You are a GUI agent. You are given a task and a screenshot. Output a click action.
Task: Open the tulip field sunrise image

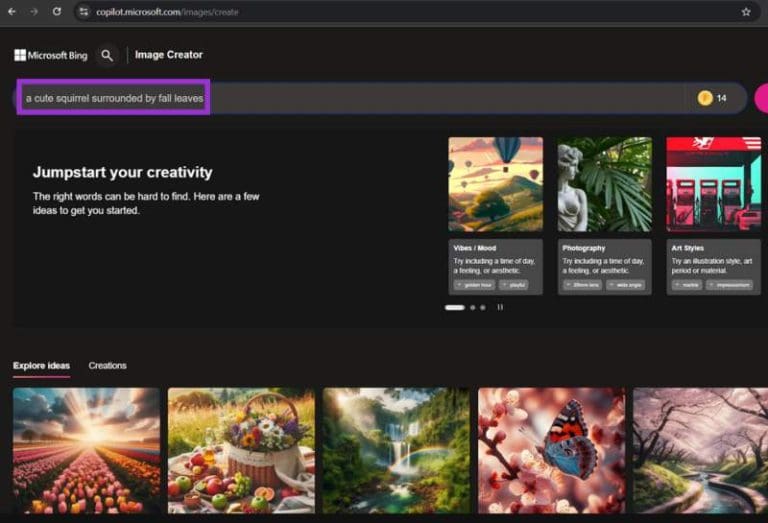pyautogui.click(x=86, y=450)
